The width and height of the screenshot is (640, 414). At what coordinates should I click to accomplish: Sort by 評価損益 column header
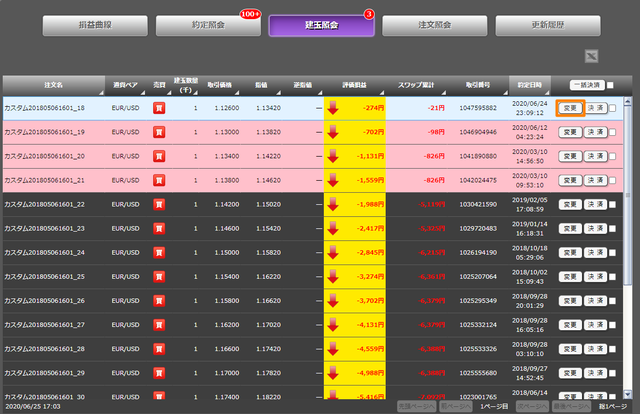(354, 85)
